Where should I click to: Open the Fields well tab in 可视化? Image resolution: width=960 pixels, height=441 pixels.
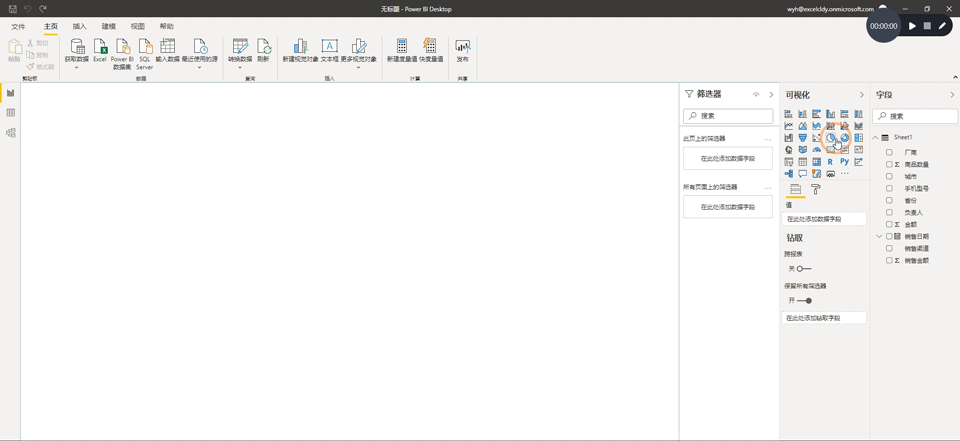point(795,189)
